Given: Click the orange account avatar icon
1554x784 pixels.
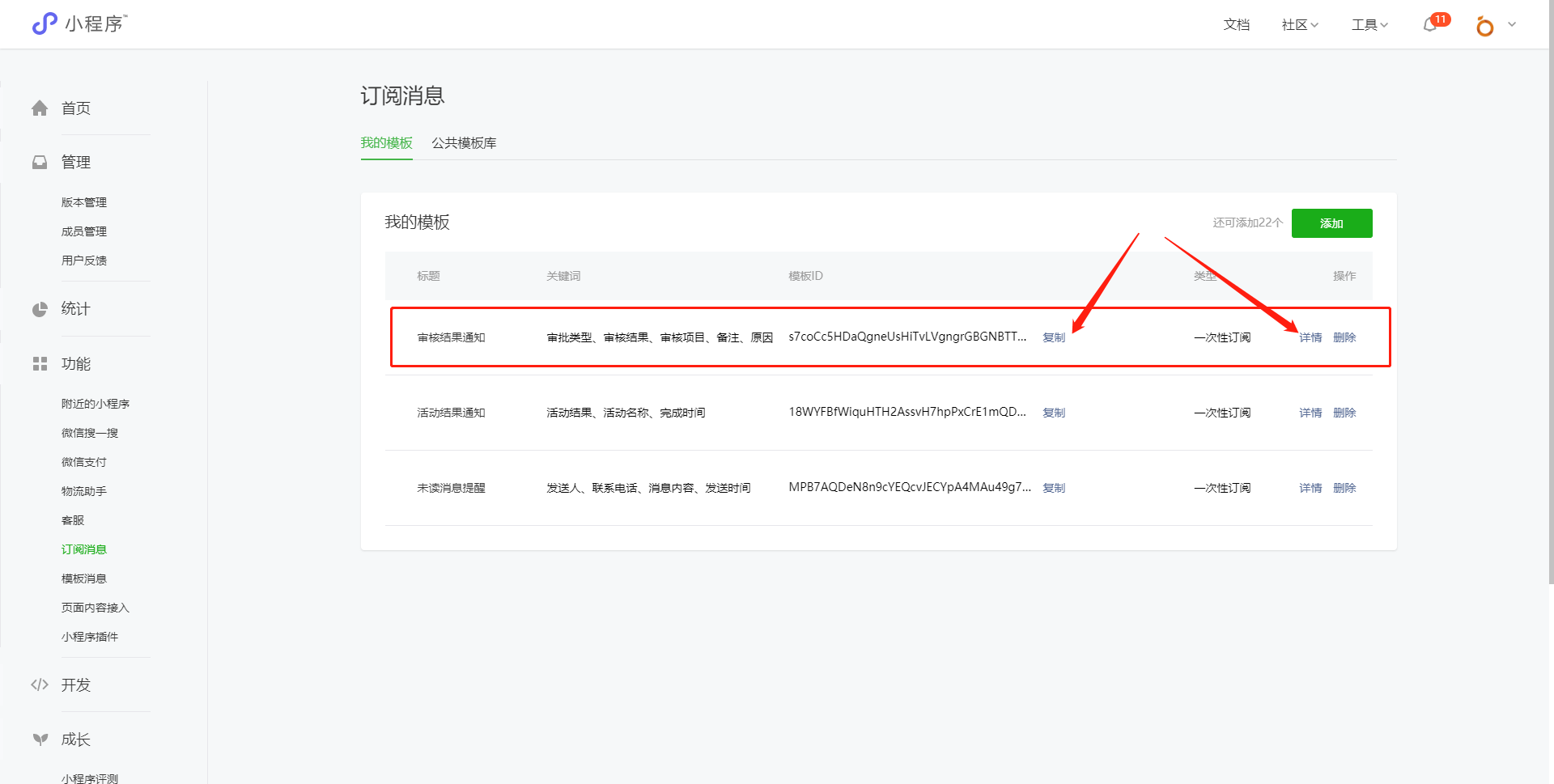Looking at the screenshot, I should pos(1484,26).
